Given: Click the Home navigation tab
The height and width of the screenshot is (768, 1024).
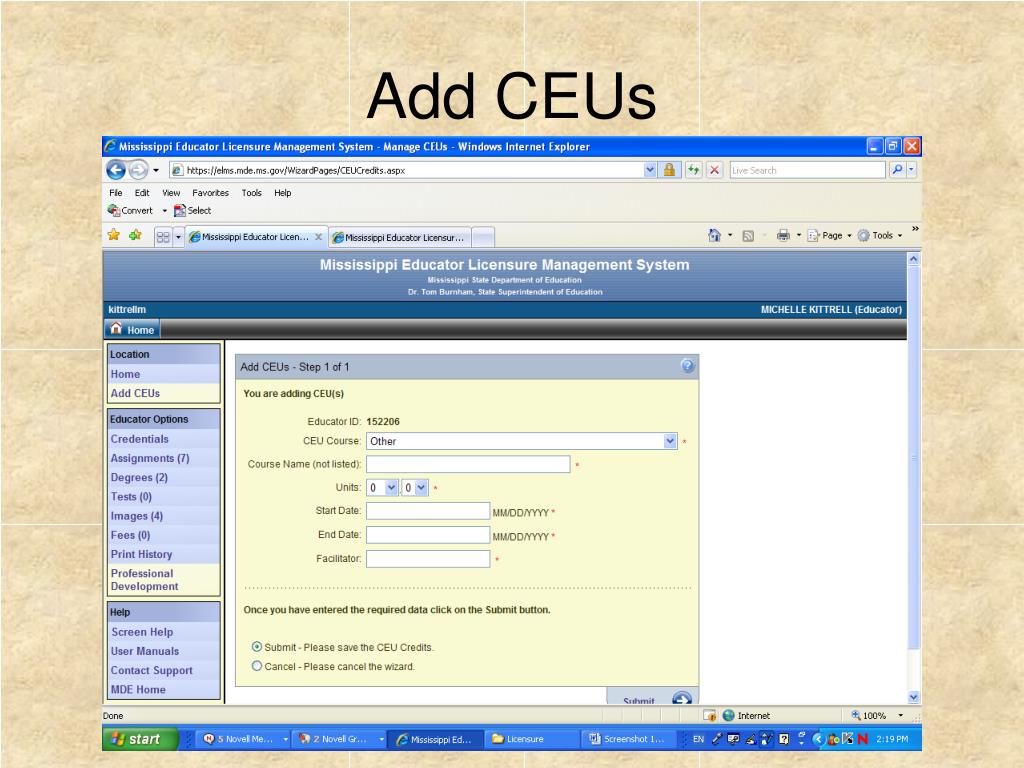Looking at the screenshot, I should pyautogui.click(x=133, y=329).
